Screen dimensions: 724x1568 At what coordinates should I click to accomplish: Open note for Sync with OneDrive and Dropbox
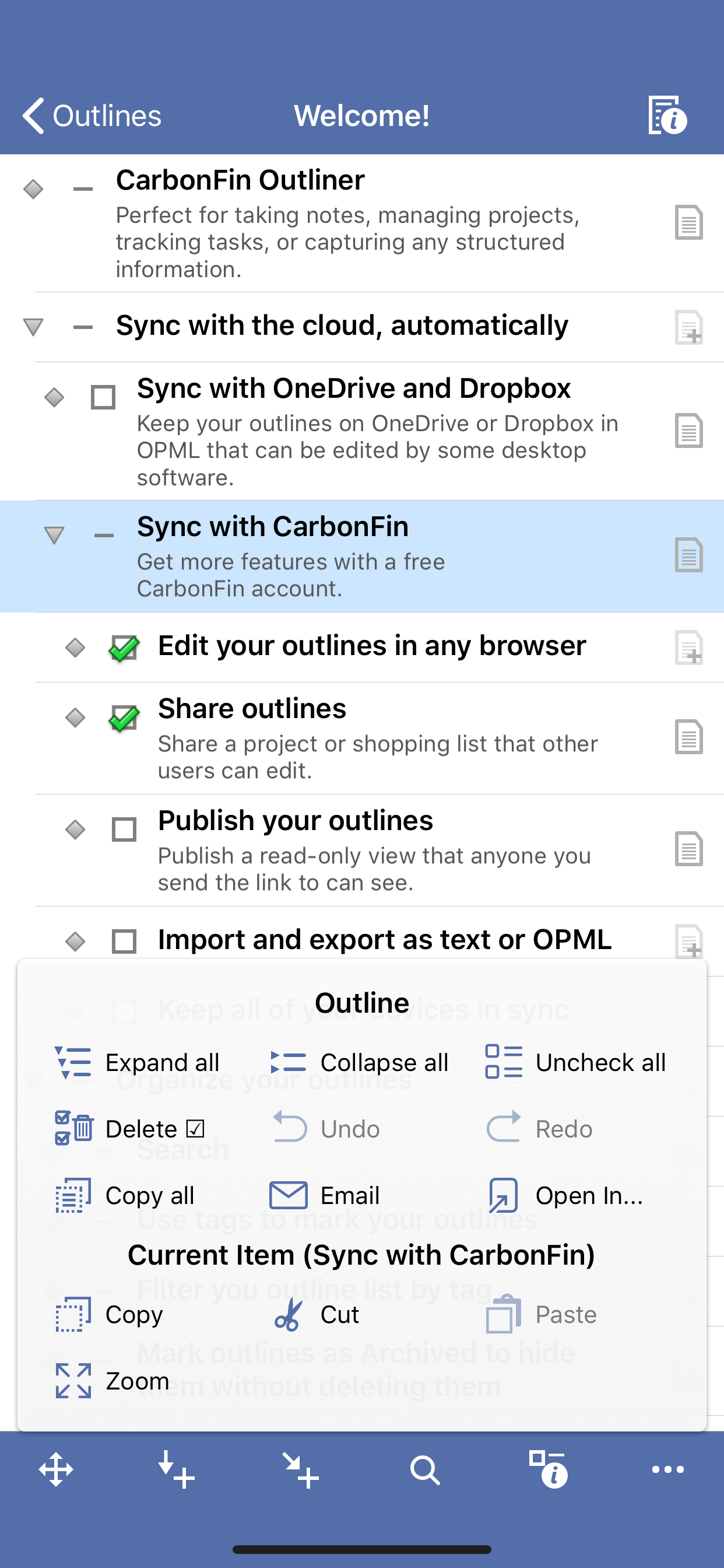(688, 430)
